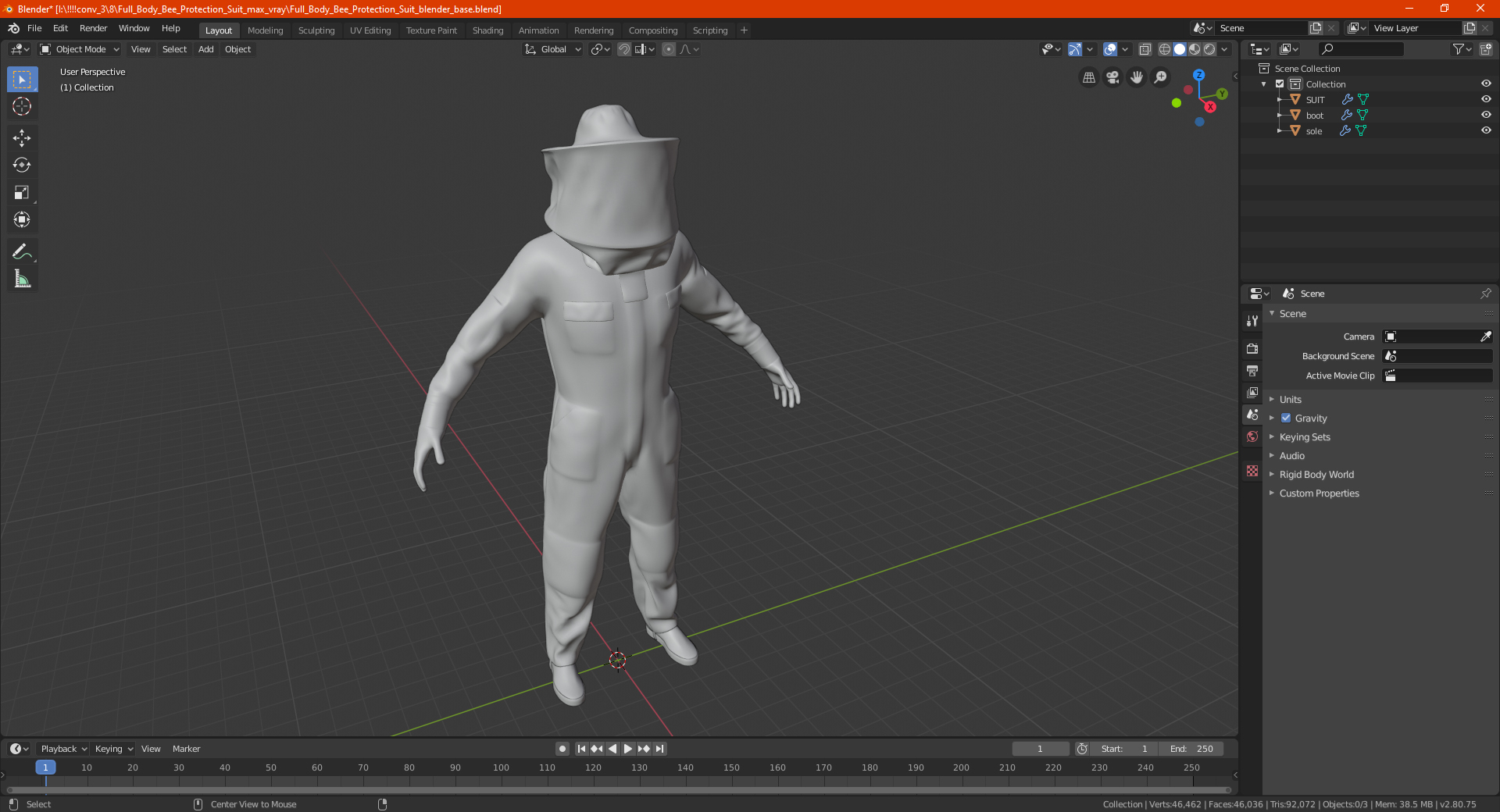1500x812 pixels.
Task: Switch to wireframe viewport shading
Action: point(1165,49)
